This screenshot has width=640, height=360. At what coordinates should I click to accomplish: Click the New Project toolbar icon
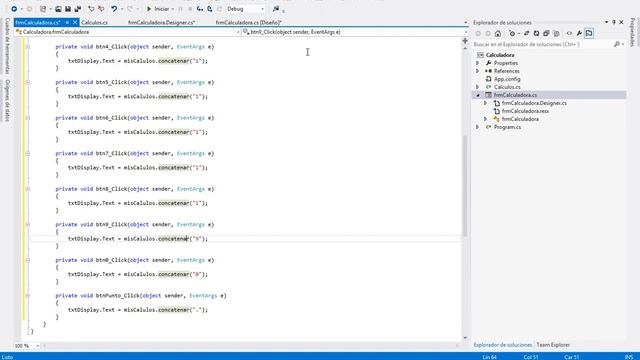tap(43, 9)
